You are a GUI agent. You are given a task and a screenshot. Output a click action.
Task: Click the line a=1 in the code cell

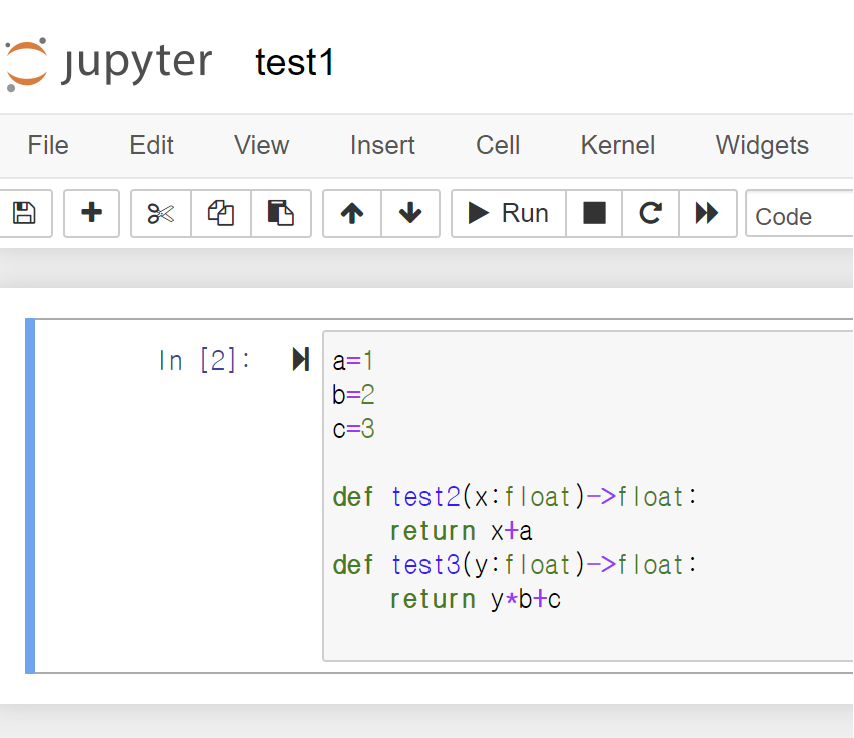pyautogui.click(x=353, y=361)
